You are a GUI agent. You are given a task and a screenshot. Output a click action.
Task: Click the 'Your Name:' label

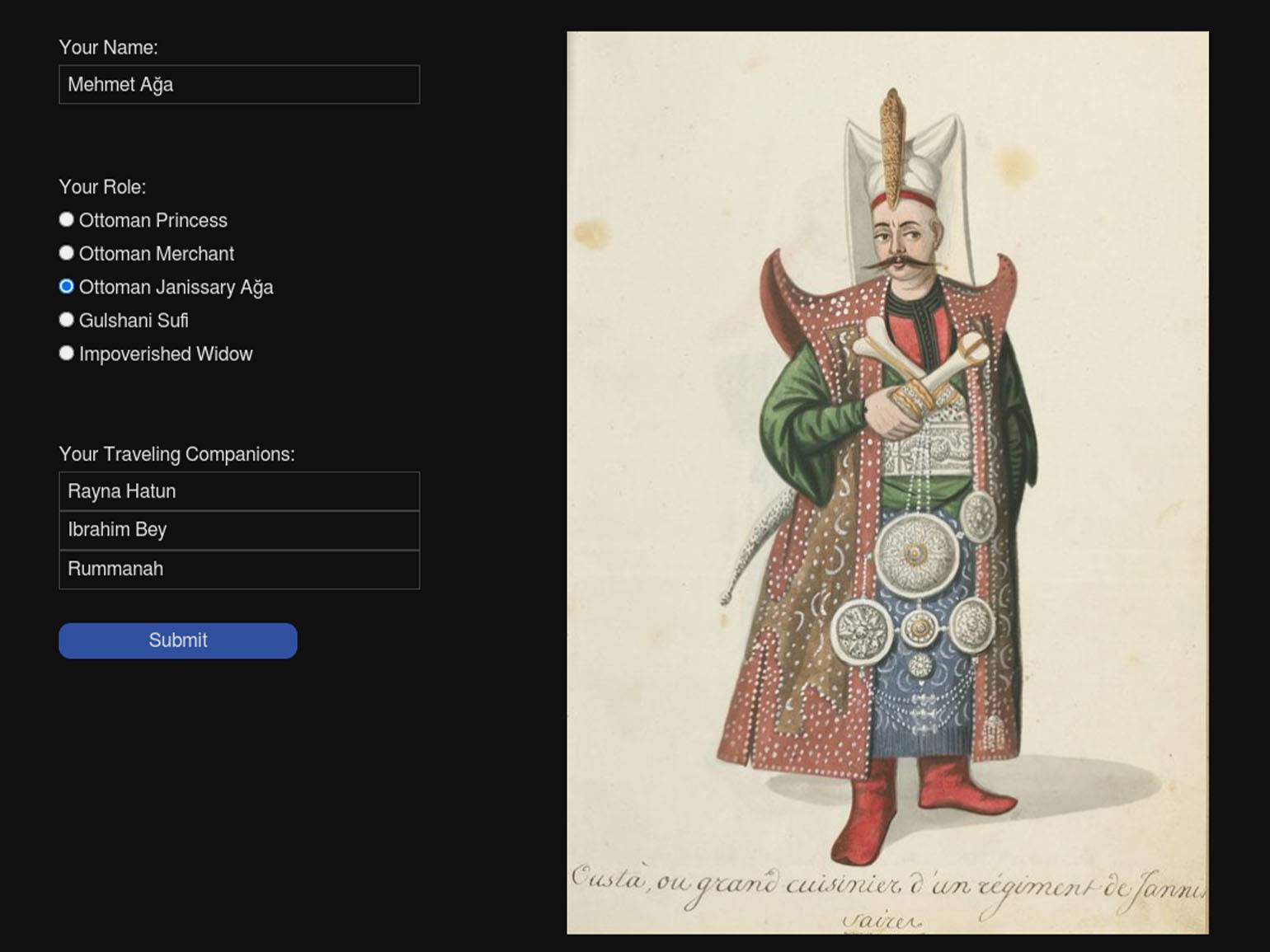108,48
